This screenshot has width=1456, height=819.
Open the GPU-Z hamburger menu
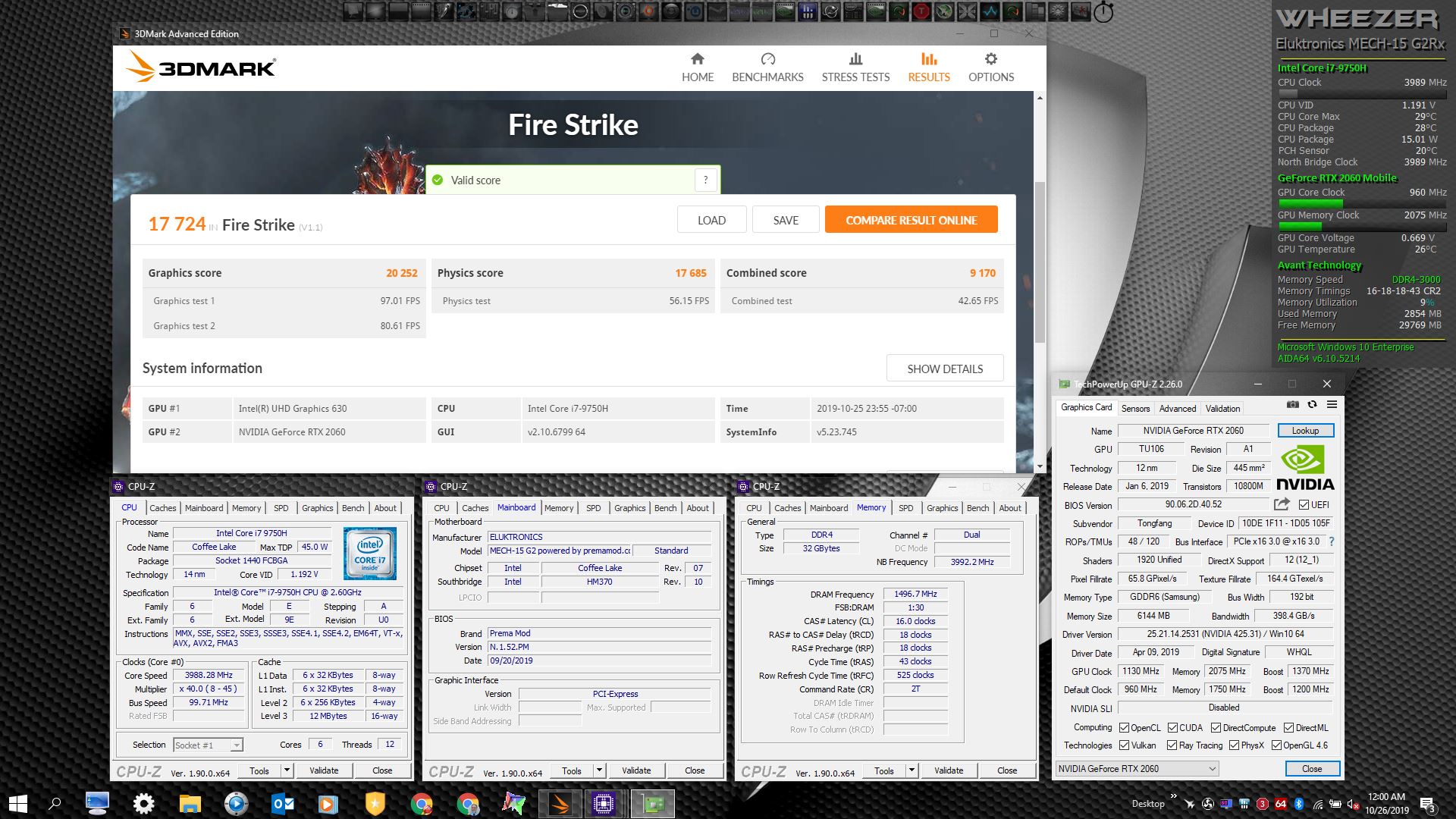click(x=1332, y=405)
